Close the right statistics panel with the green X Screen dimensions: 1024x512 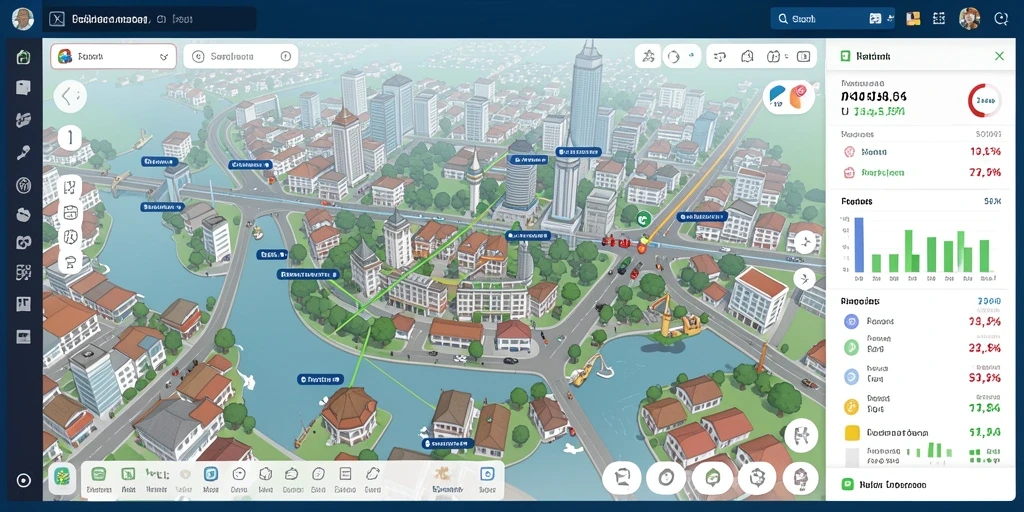[x=999, y=56]
